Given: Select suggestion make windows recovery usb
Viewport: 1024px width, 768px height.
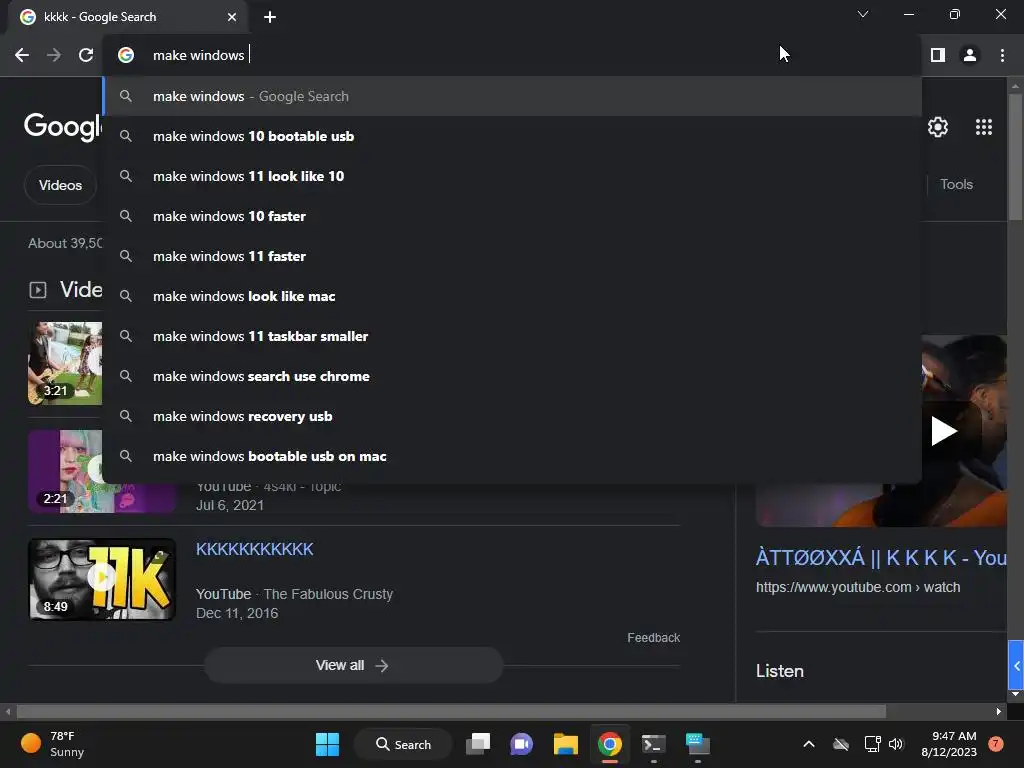Looking at the screenshot, I should click(x=513, y=417).
